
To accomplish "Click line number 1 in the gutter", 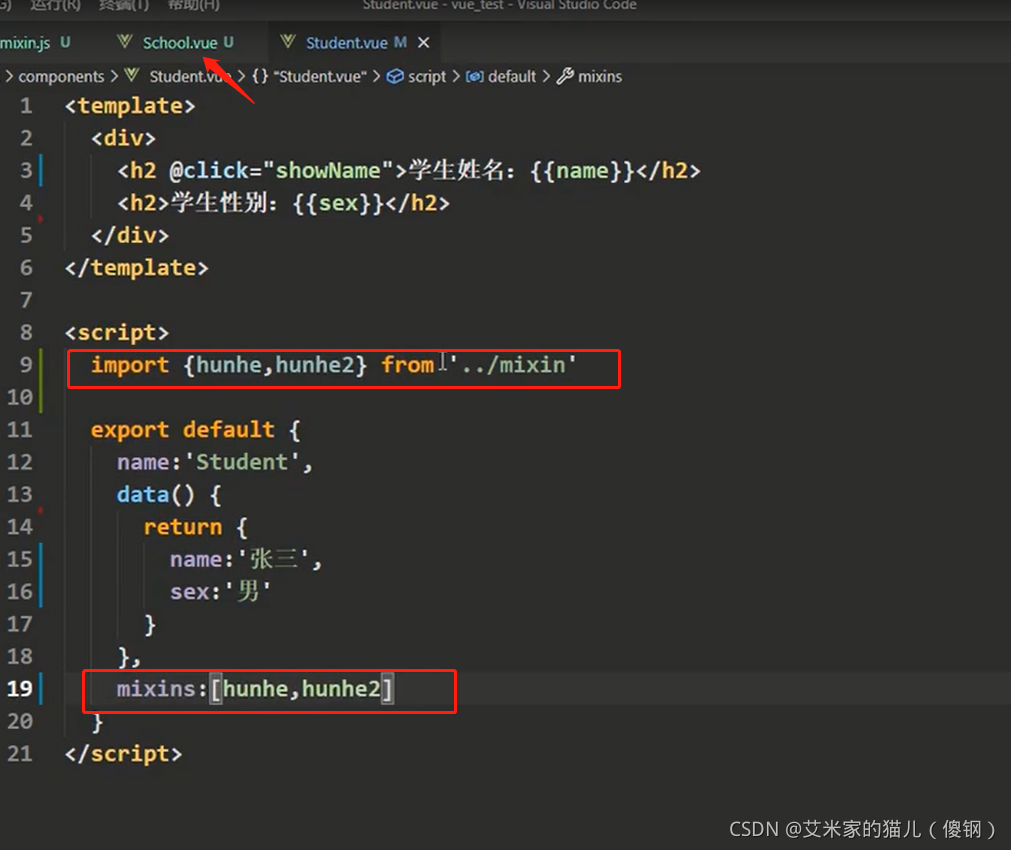I will tap(26, 105).
